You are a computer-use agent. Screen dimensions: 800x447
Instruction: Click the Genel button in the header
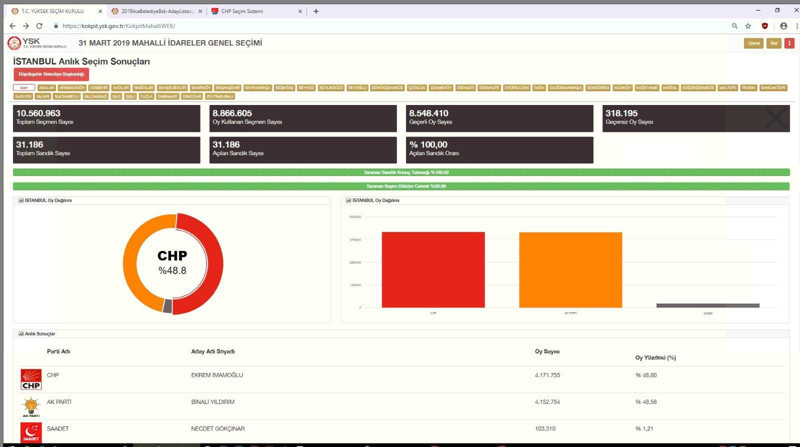coord(754,43)
